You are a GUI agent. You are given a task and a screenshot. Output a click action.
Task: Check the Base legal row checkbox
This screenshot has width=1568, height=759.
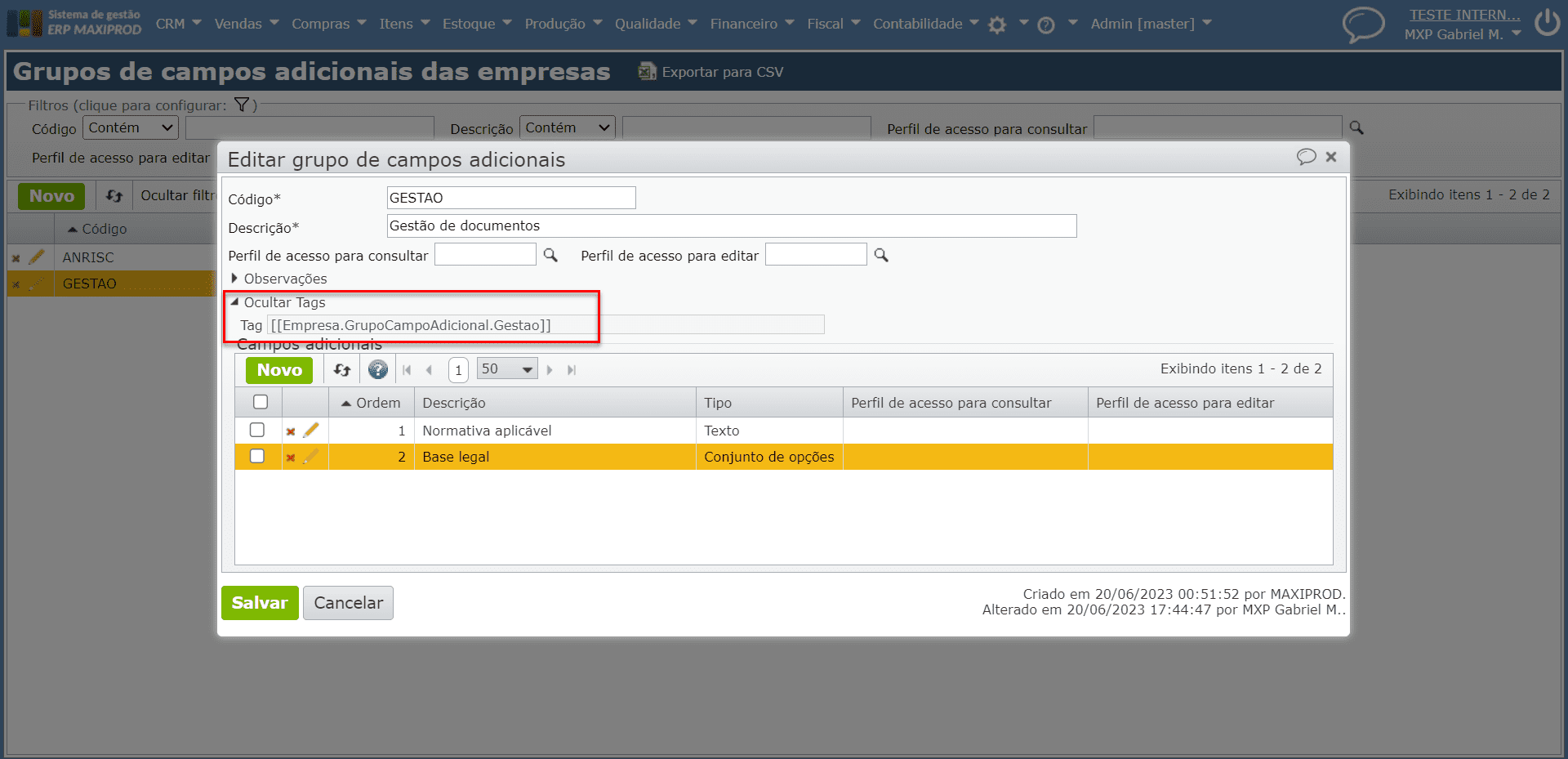257,456
